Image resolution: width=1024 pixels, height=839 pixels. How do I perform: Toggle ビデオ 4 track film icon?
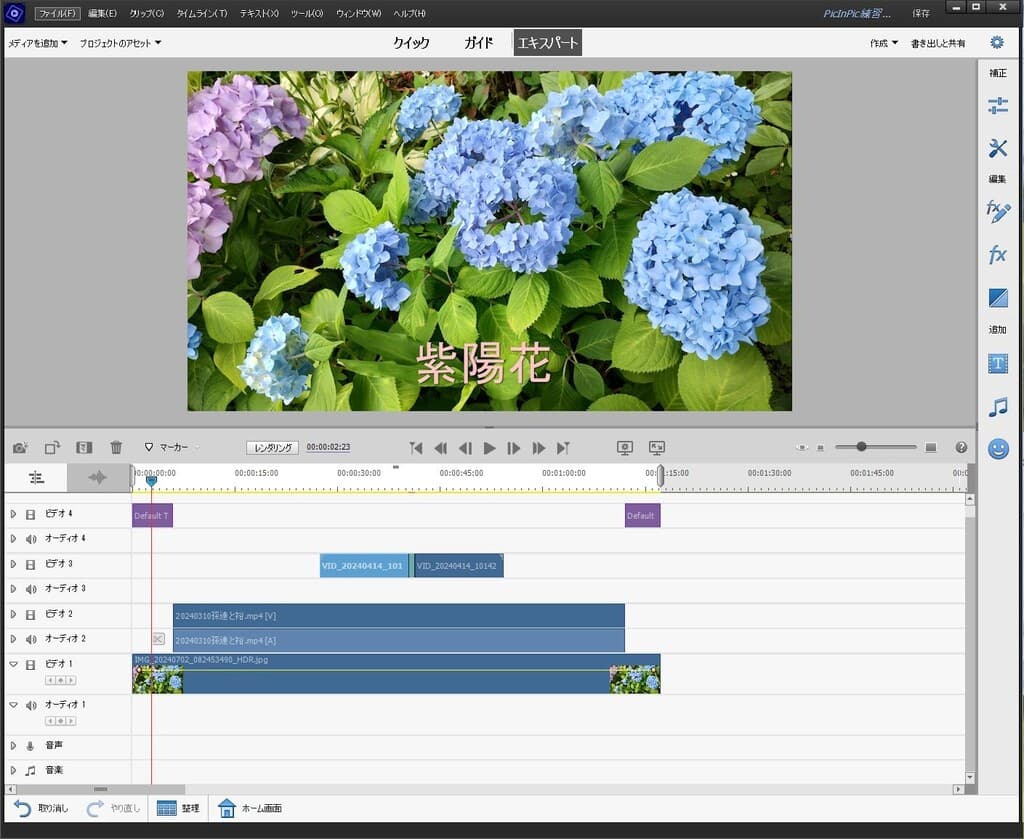click(31, 514)
